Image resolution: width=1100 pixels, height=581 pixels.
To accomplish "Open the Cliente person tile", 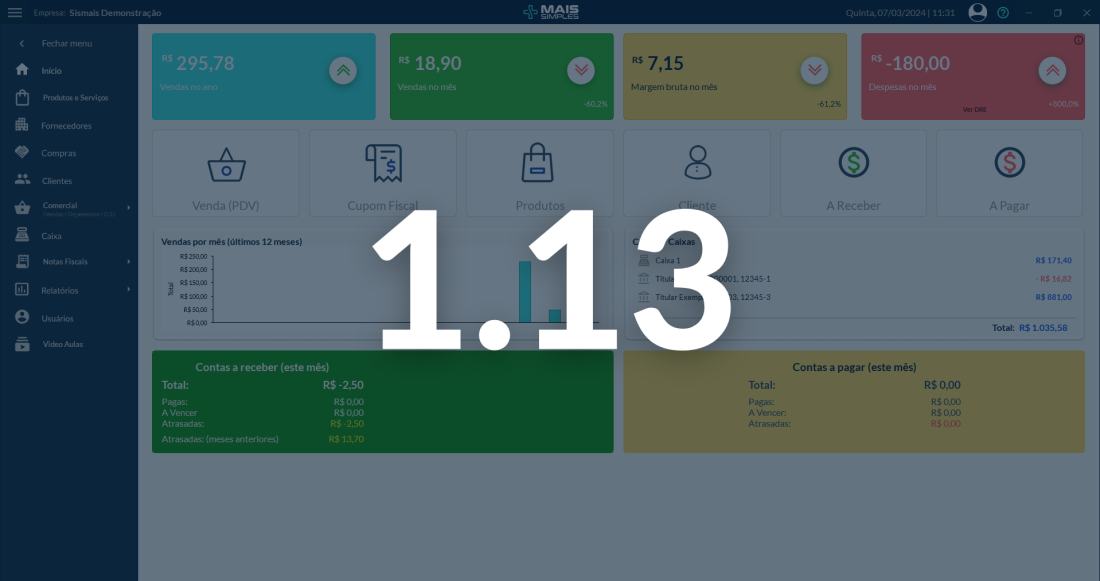I will (697, 173).
